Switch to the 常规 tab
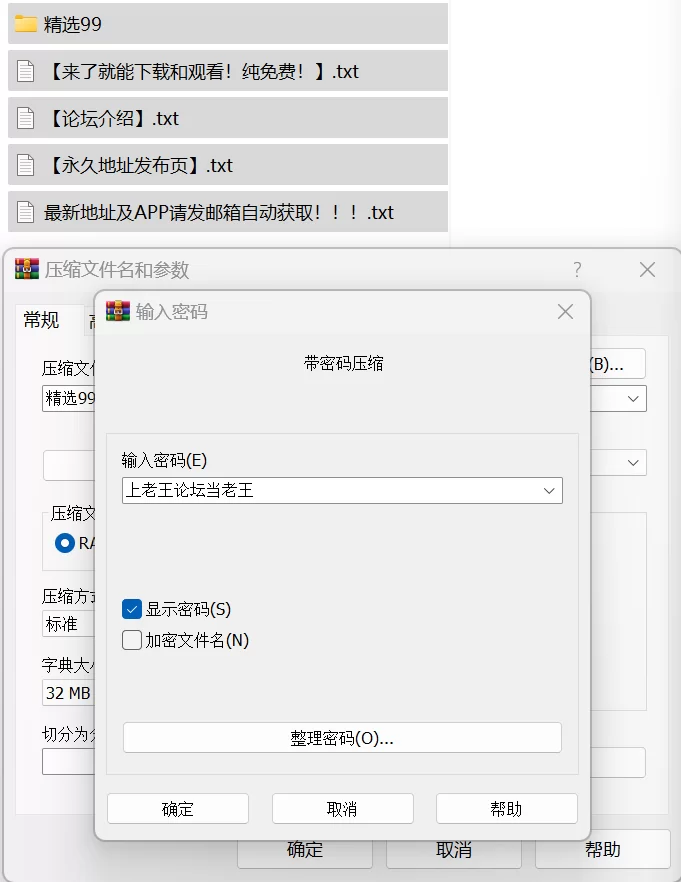 point(41,320)
